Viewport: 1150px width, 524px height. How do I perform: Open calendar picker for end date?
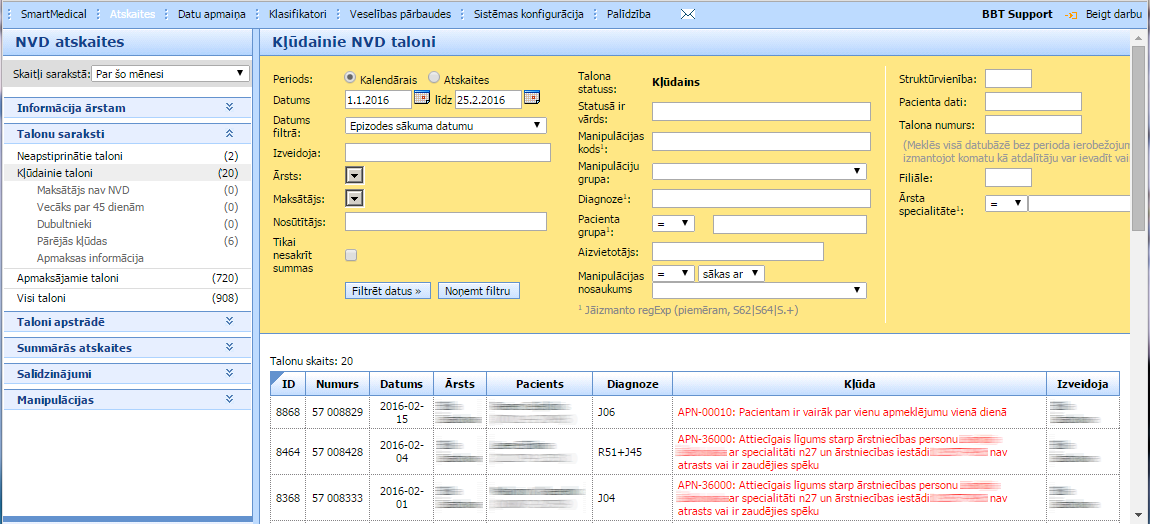coord(531,98)
